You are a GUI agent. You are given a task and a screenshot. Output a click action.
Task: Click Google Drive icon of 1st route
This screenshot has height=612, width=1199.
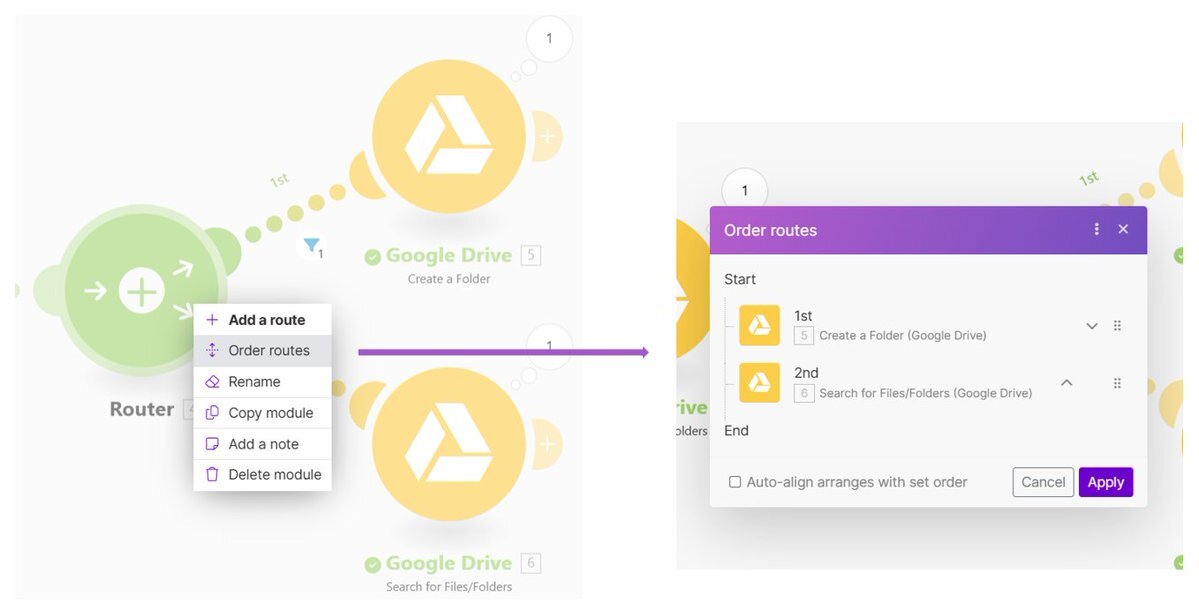(759, 325)
